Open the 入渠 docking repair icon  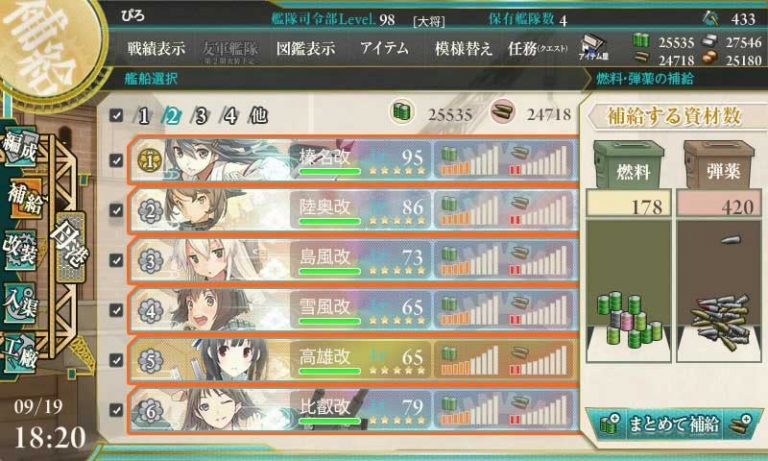pos(21,303)
